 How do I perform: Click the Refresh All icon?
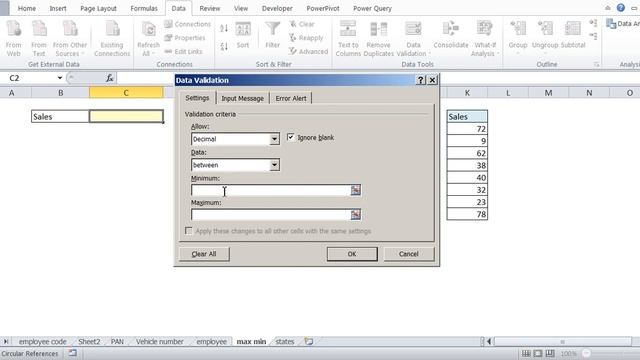(148, 38)
